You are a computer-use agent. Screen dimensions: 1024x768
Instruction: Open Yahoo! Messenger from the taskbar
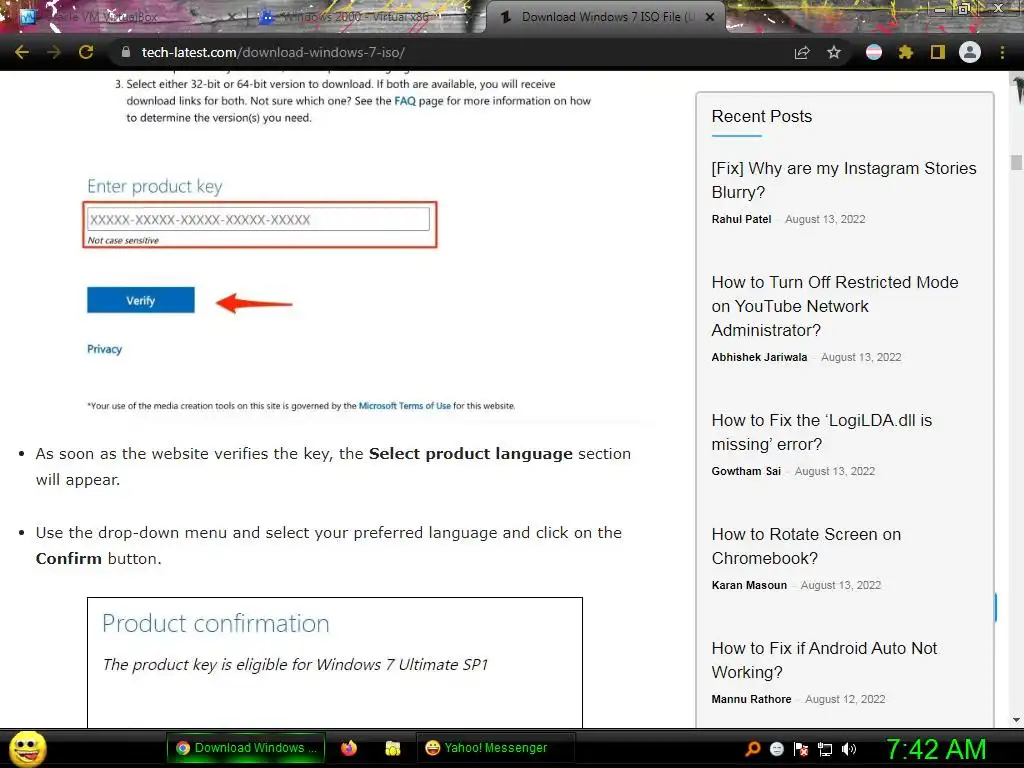pos(495,748)
